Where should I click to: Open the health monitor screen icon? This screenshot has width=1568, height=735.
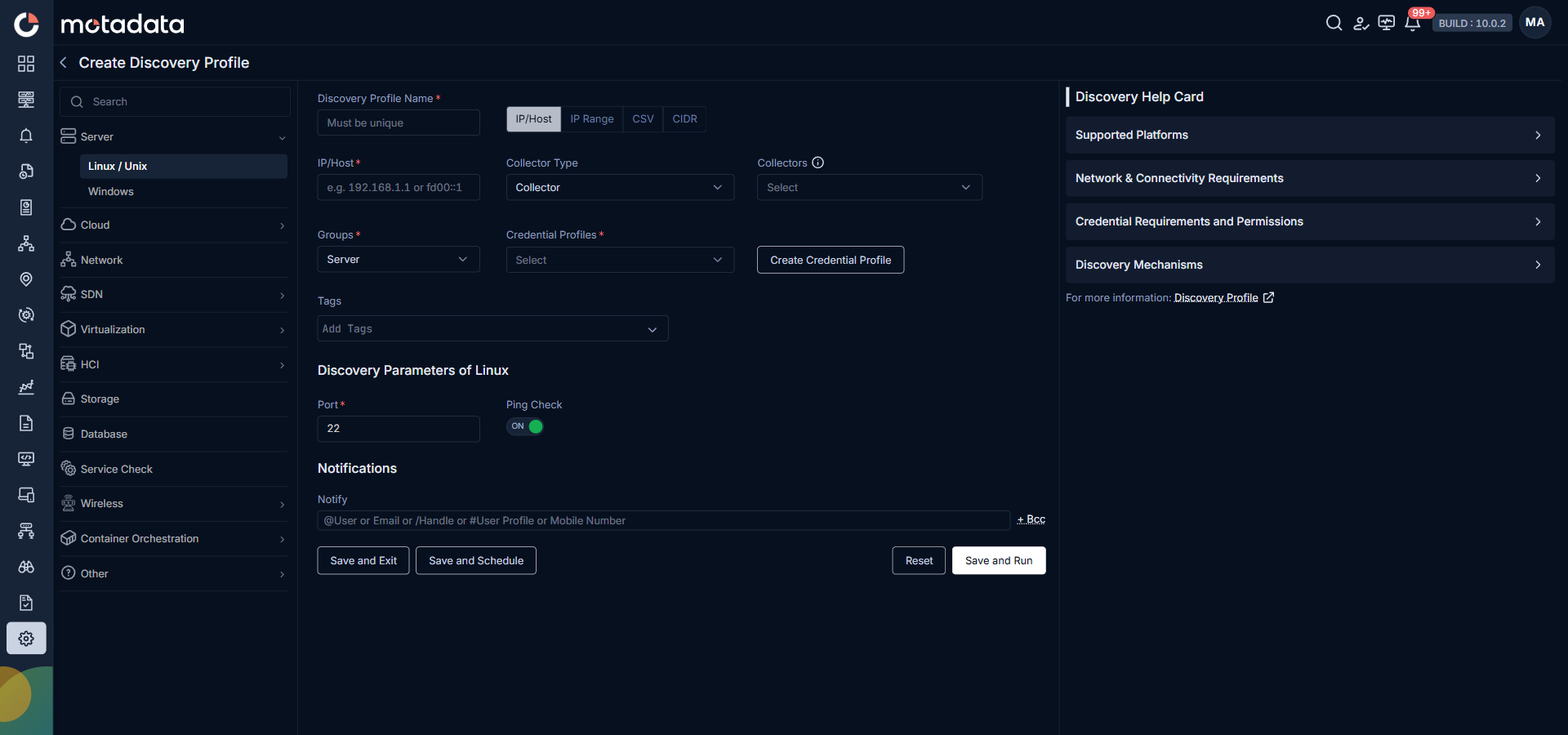click(1387, 23)
